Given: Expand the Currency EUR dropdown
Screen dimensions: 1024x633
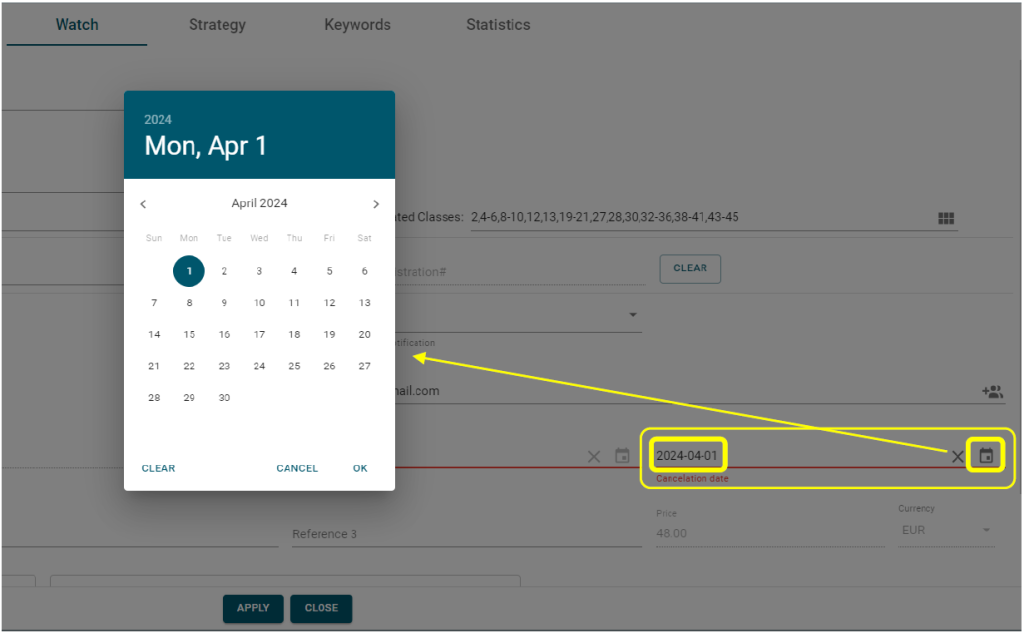Looking at the screenshot, I should (x=946, y=530).
